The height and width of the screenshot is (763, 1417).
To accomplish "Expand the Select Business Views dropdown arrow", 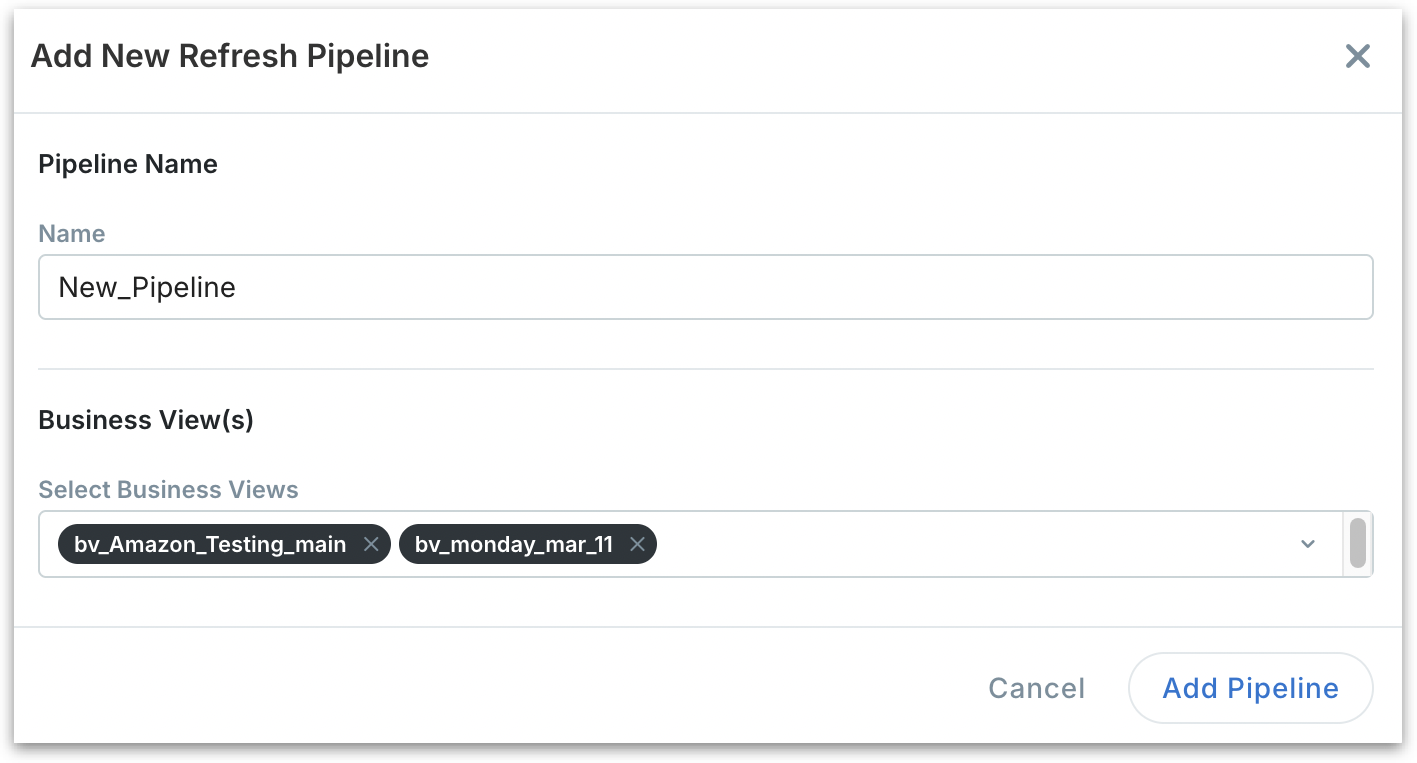I will tap(1307, 544).
